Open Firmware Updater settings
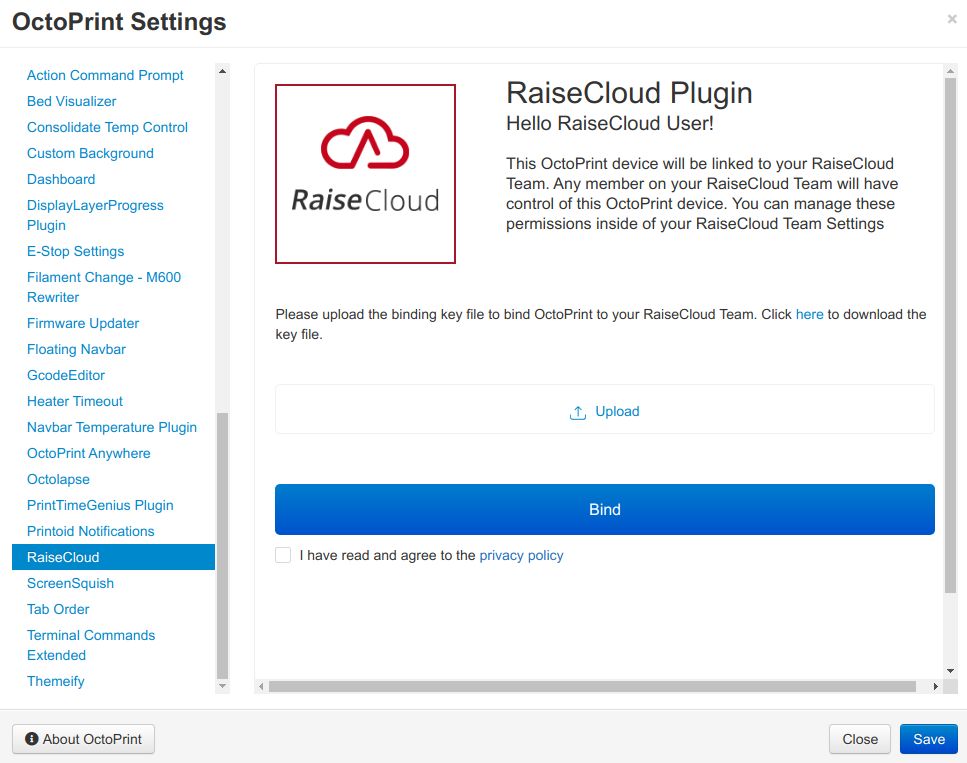 83,323
